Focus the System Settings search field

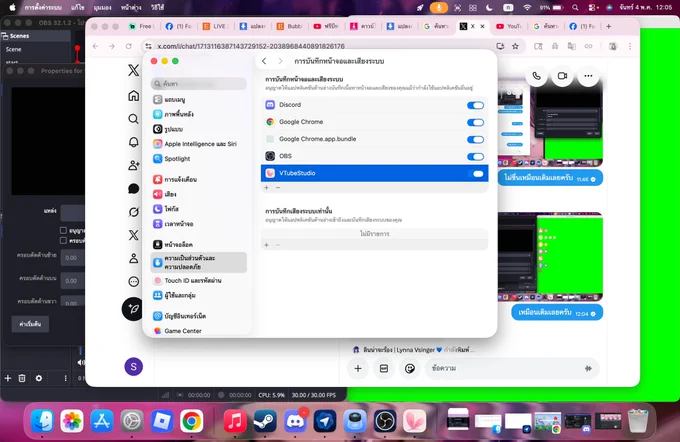(199, 84)
